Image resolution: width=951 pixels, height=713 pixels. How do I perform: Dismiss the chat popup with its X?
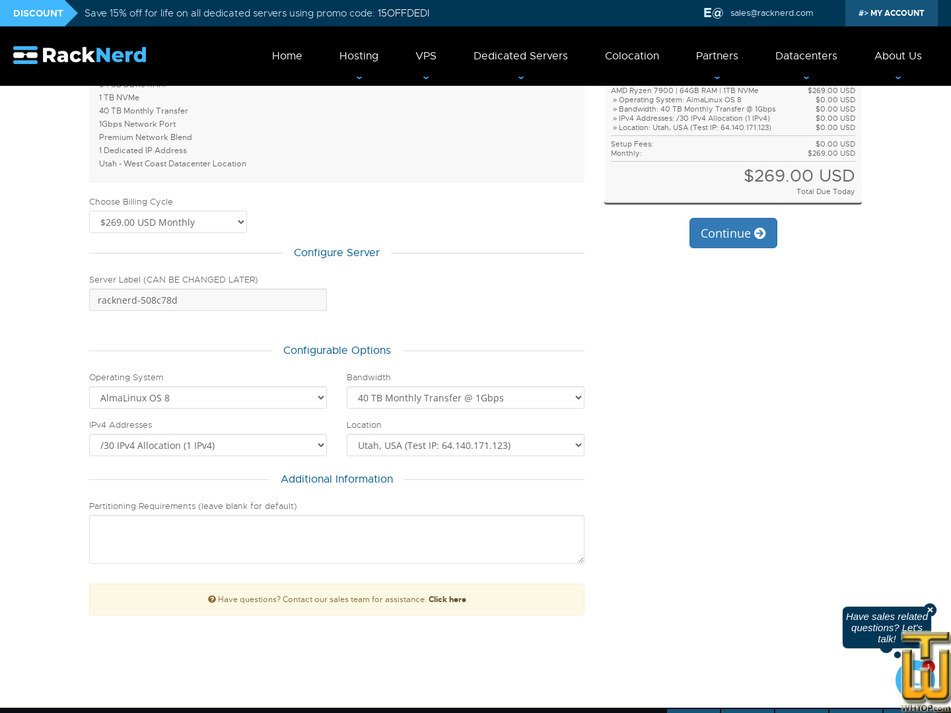pos(930,610)
